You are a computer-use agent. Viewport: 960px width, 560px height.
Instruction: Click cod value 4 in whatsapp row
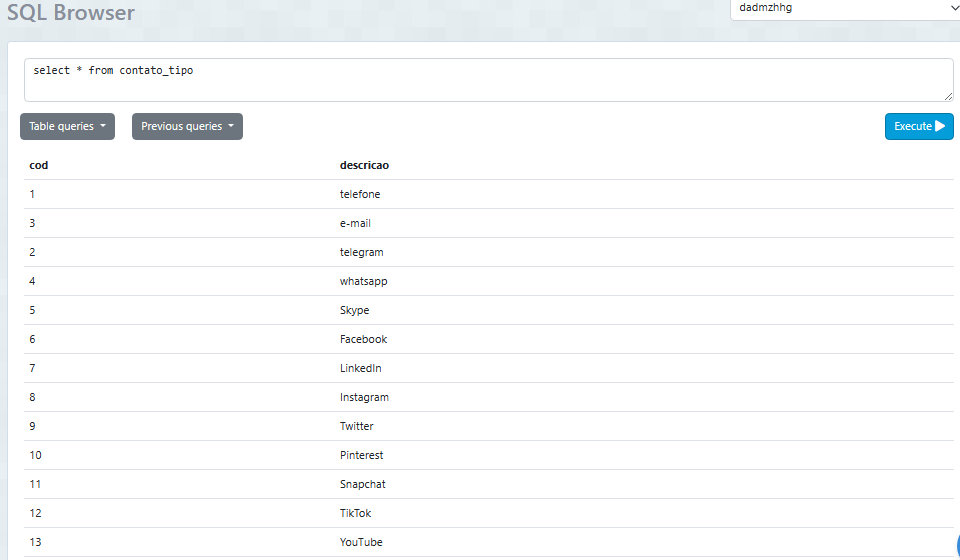32,281
